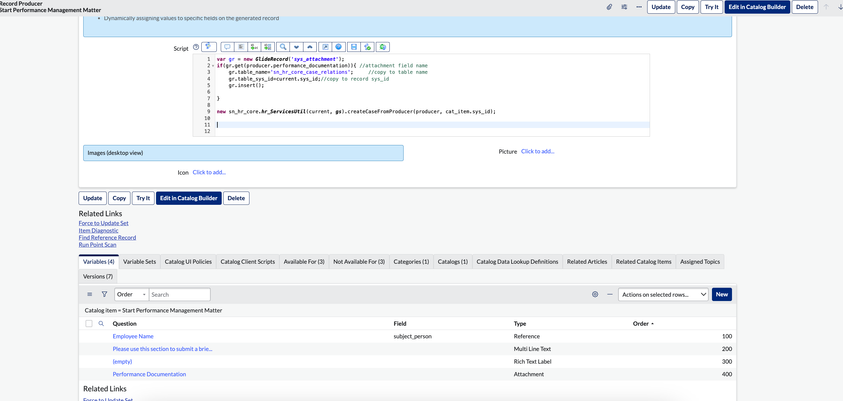Click to add next to Icon
Screen dimensions: 843x401
(x=209, y=173)
